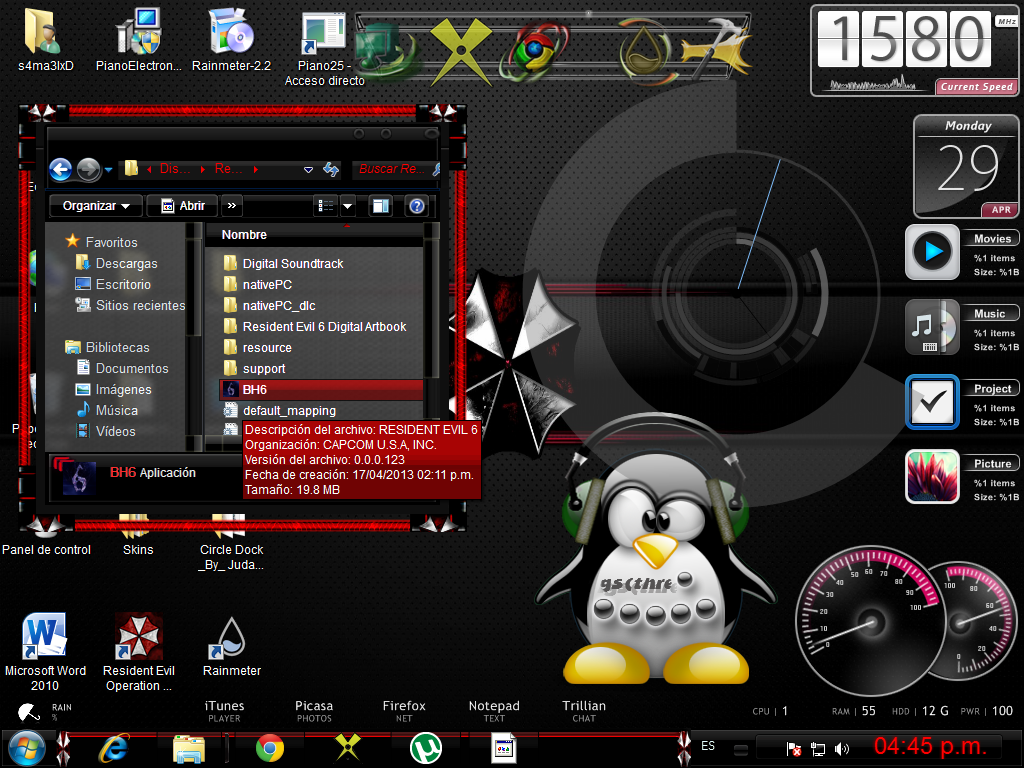Click the Project checkmark widget icon
Image resolution: width=1024 pixels, height=768 pixels.
[x=932, y=402]
